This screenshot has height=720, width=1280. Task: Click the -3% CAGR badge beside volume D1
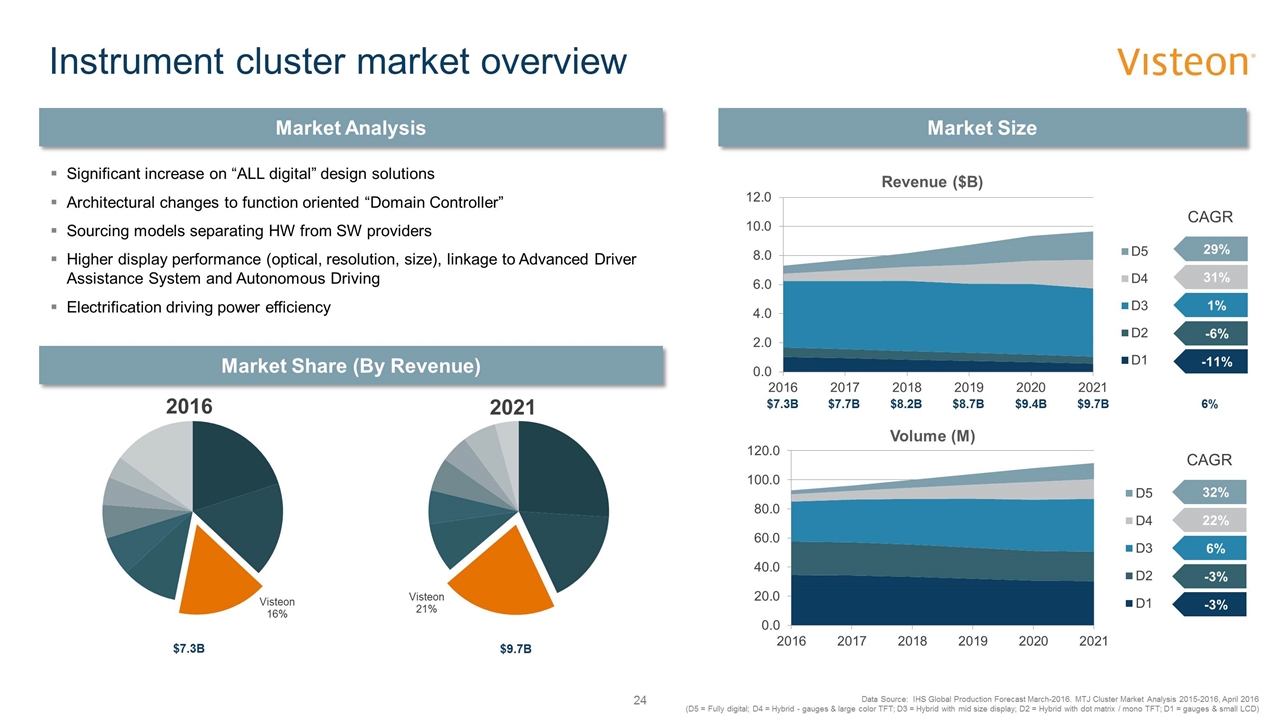(1209, 603)
